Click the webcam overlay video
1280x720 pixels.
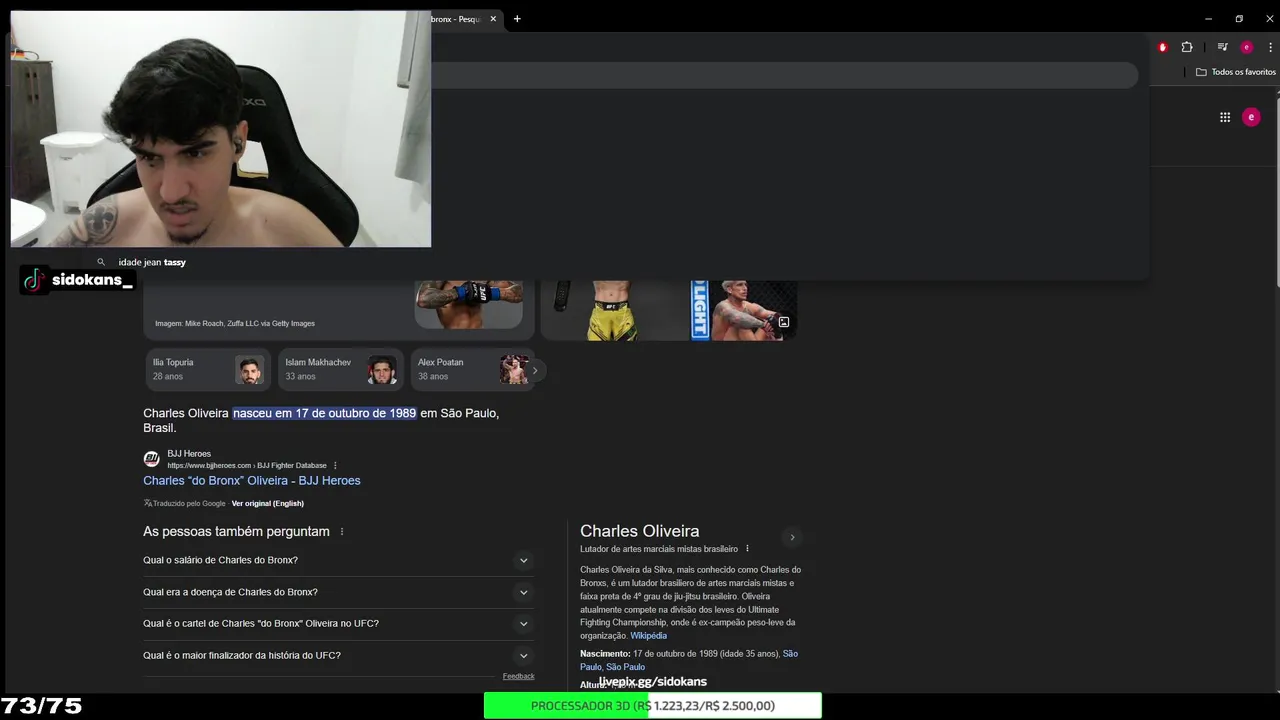coord(221,129)
